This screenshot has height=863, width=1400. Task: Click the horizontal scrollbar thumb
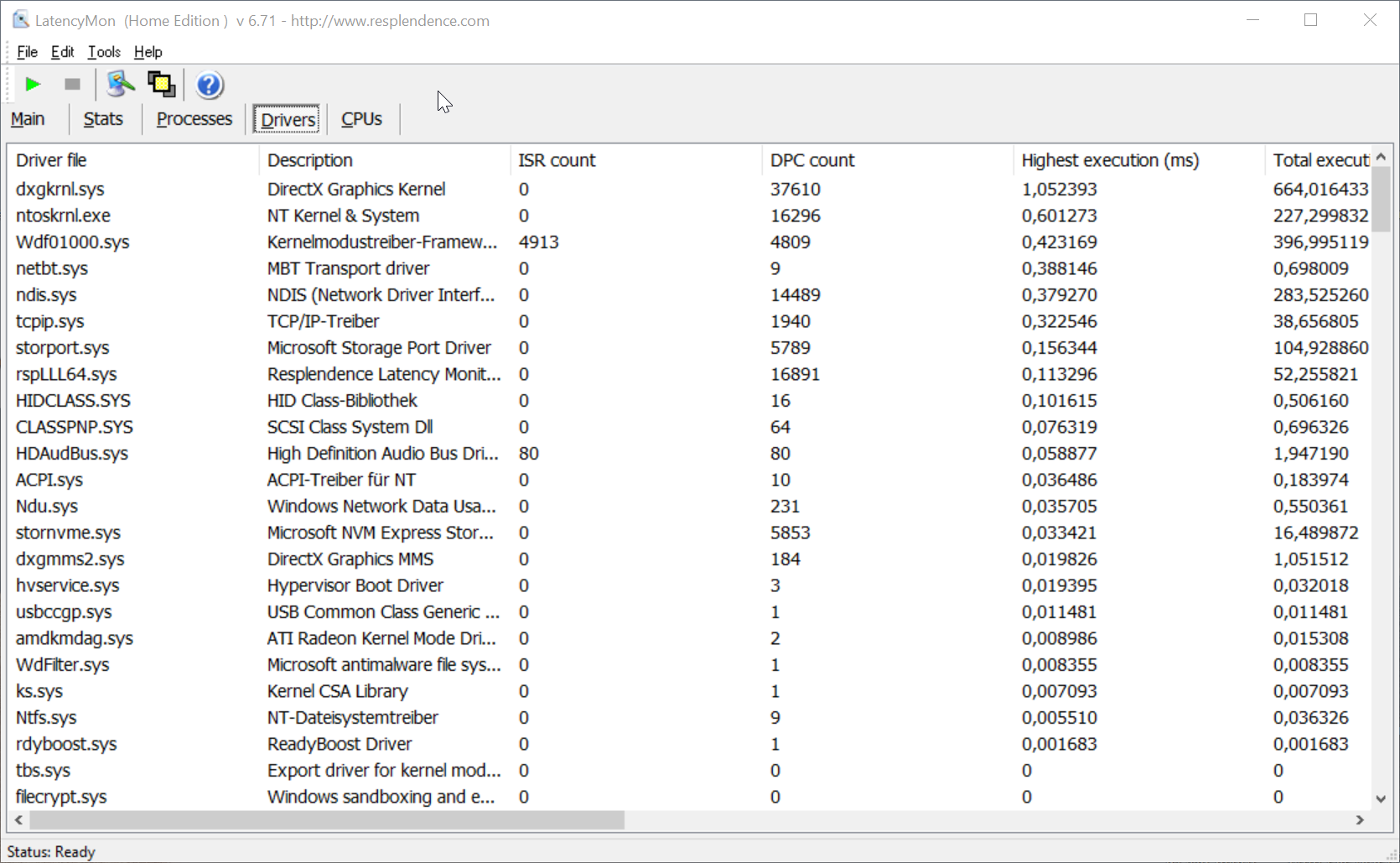pos(327,819)
